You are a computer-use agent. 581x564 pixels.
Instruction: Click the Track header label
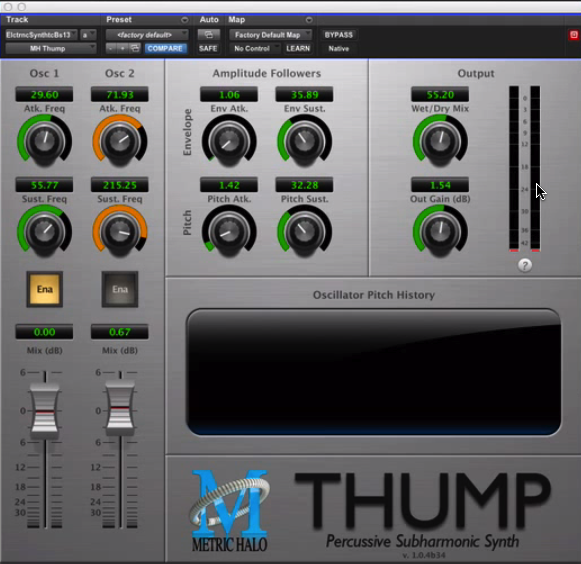tap(17, 19)
